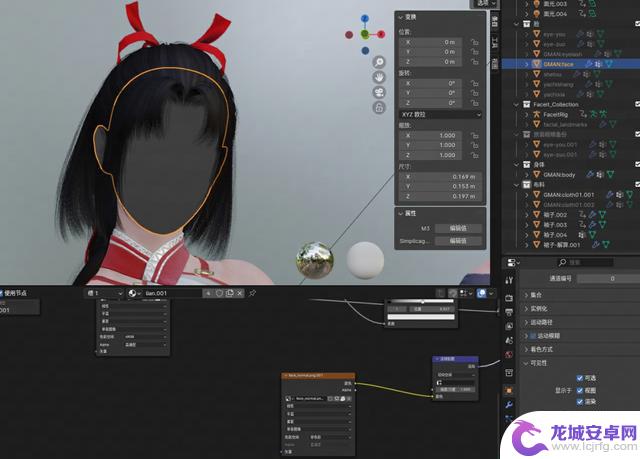Collapse Facert_Collection in outliner

pyautogui.click(x=516, y=104)
